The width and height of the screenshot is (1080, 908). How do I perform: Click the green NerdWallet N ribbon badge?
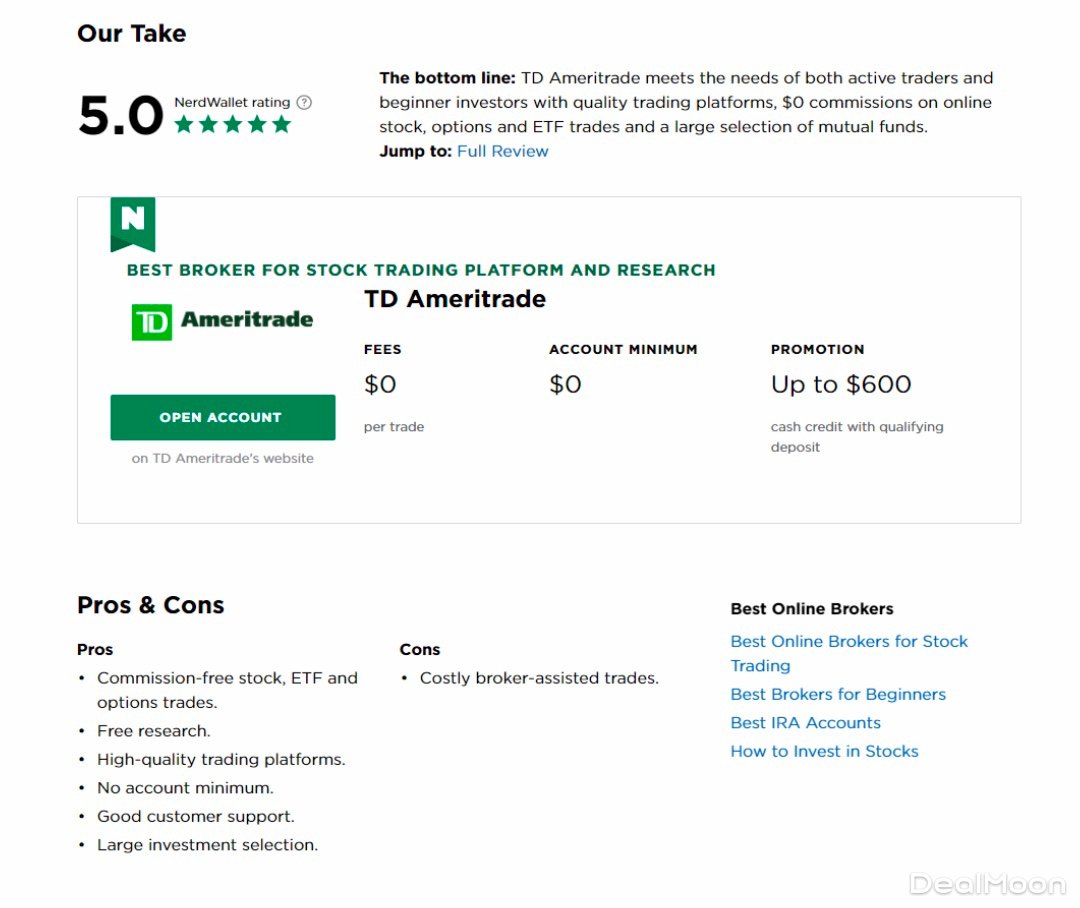[x=133, y=222]
